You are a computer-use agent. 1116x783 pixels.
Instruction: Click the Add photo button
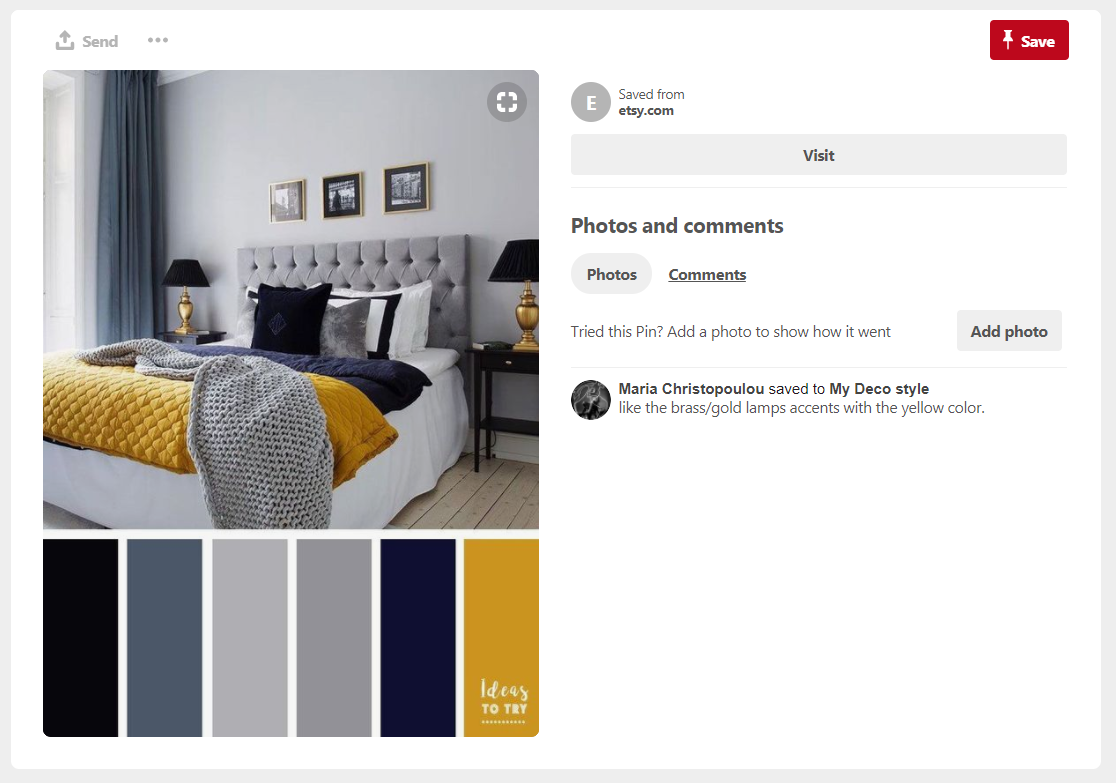tap(1009, 330)
